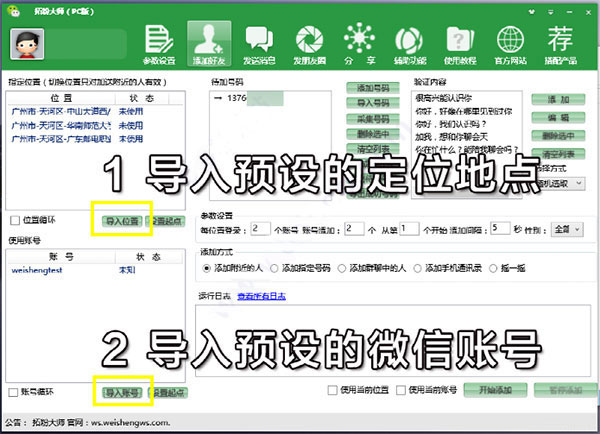Click 设置起点 beside 导入账号
The width and height of the screenshot is (600, 434).
(x=168, y=393)
